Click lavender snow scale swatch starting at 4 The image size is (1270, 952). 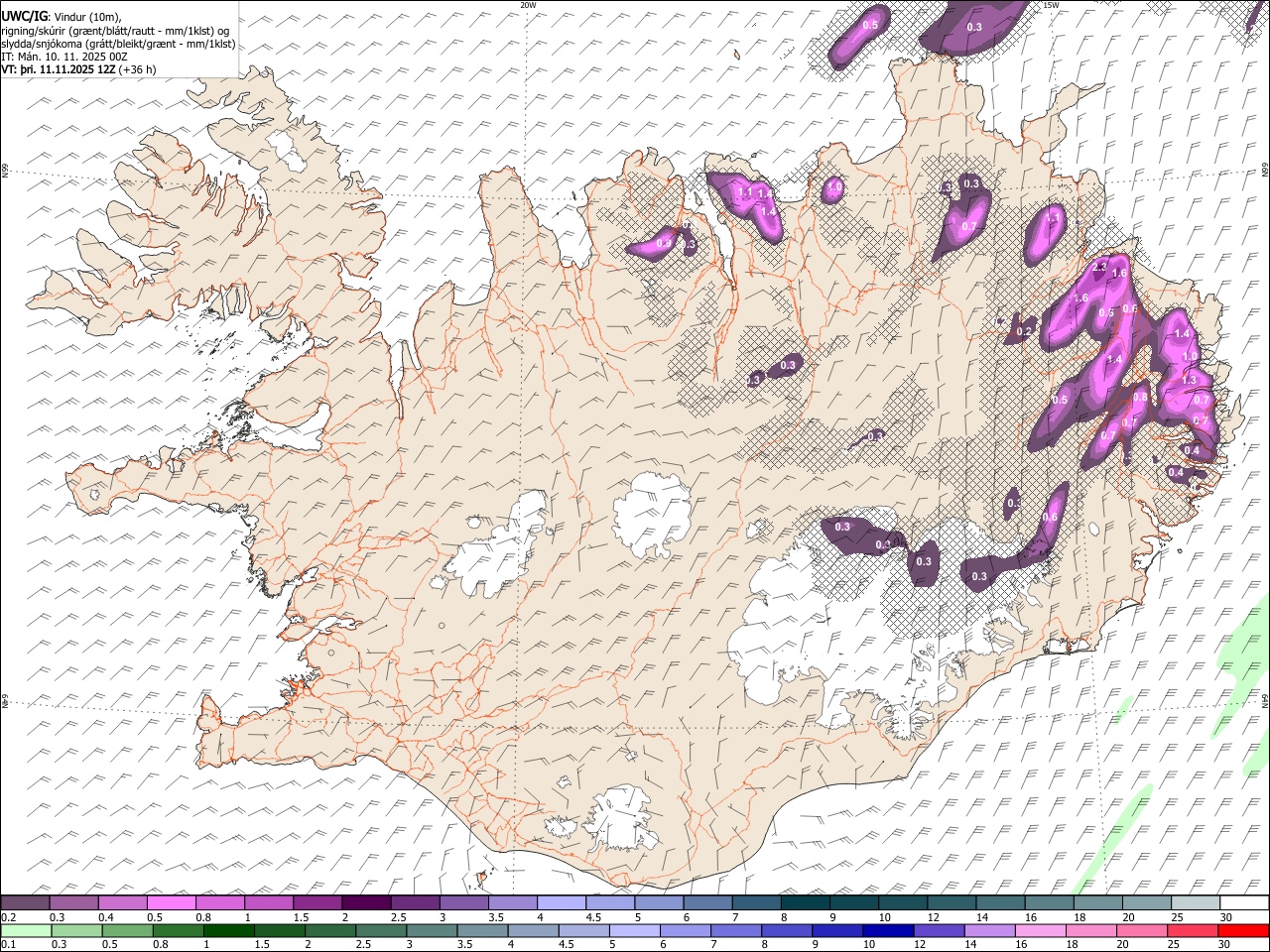coord(561,902)
